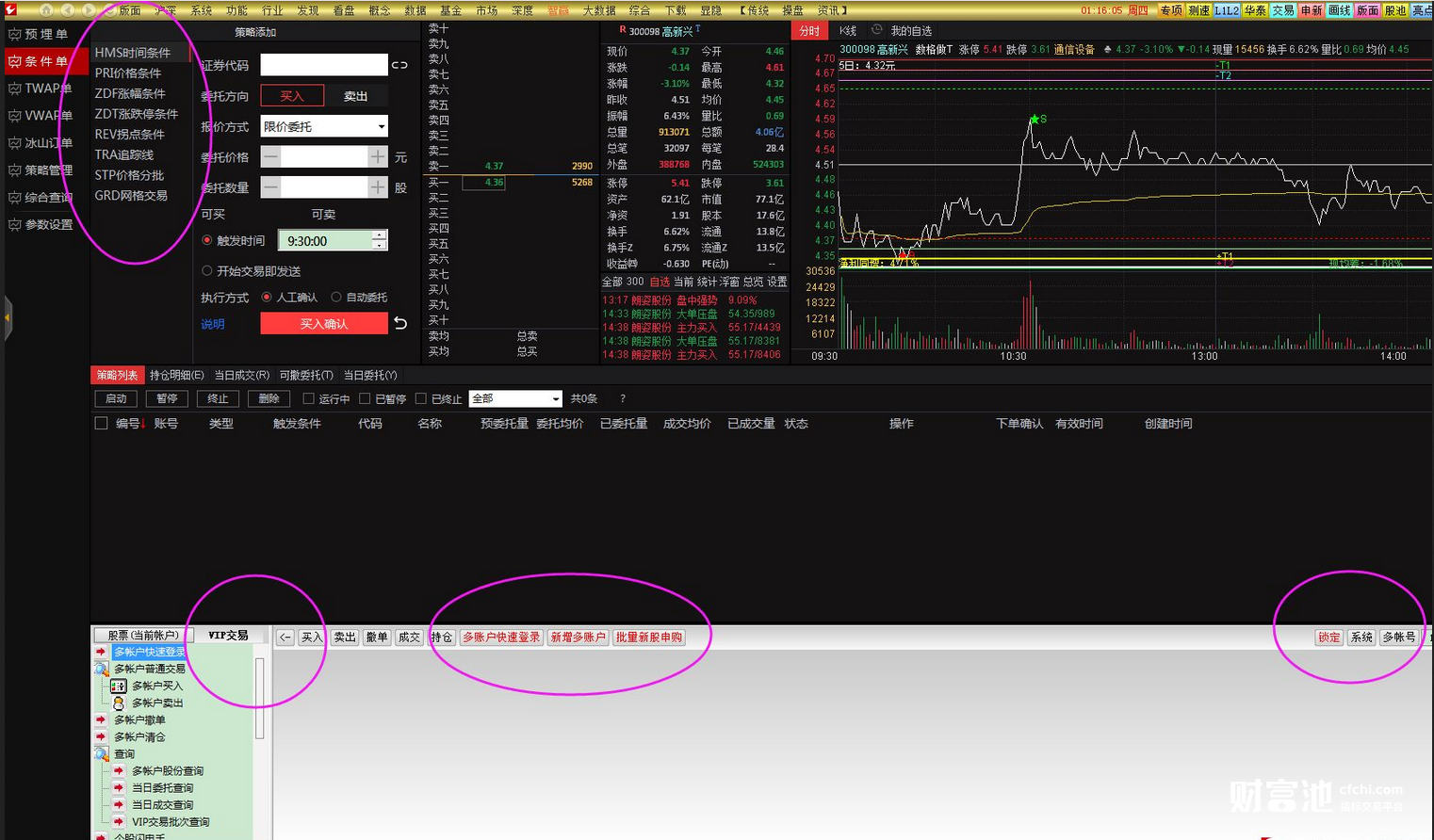Select the 自动委托 radio option
1434x840 pixels.
coord(336,298)
